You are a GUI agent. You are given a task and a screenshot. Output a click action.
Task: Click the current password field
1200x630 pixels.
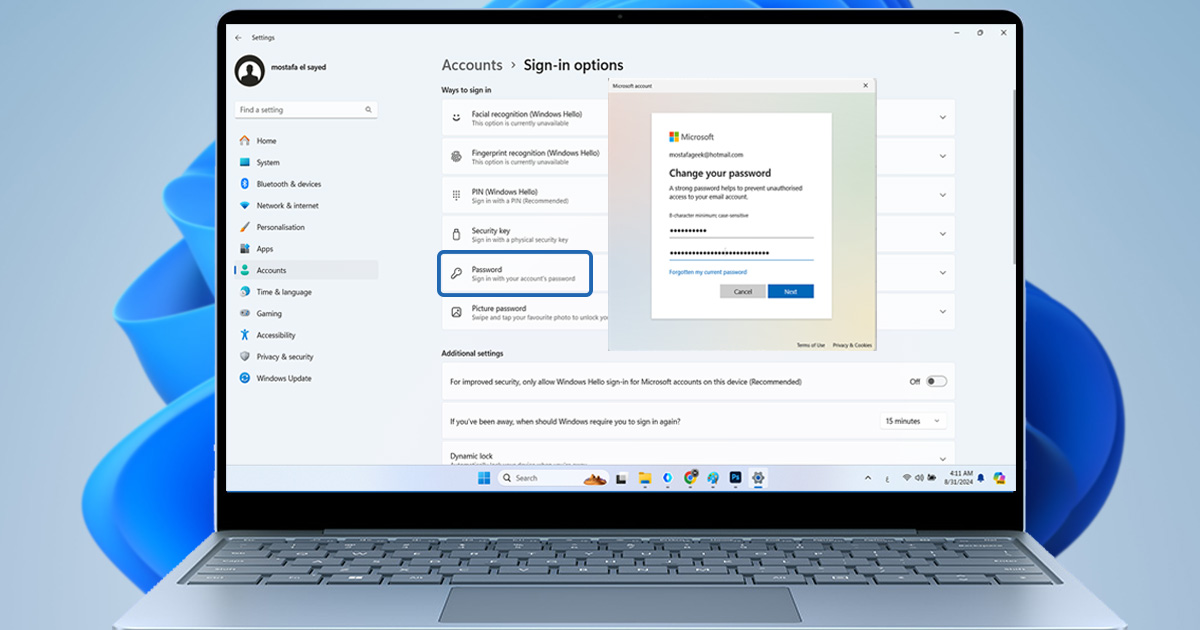point(741,229)
